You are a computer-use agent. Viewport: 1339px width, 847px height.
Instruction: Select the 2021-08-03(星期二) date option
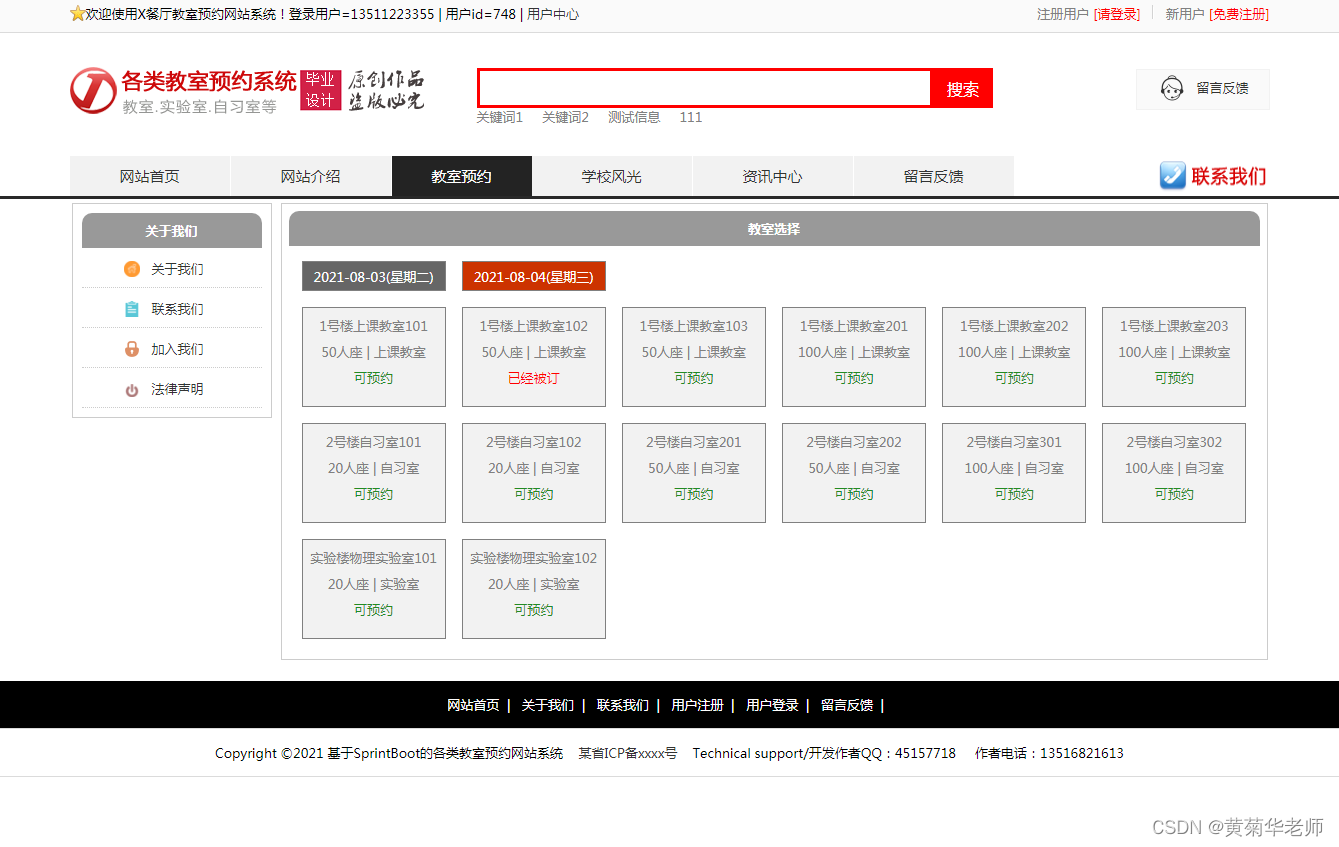coord(373,276)
